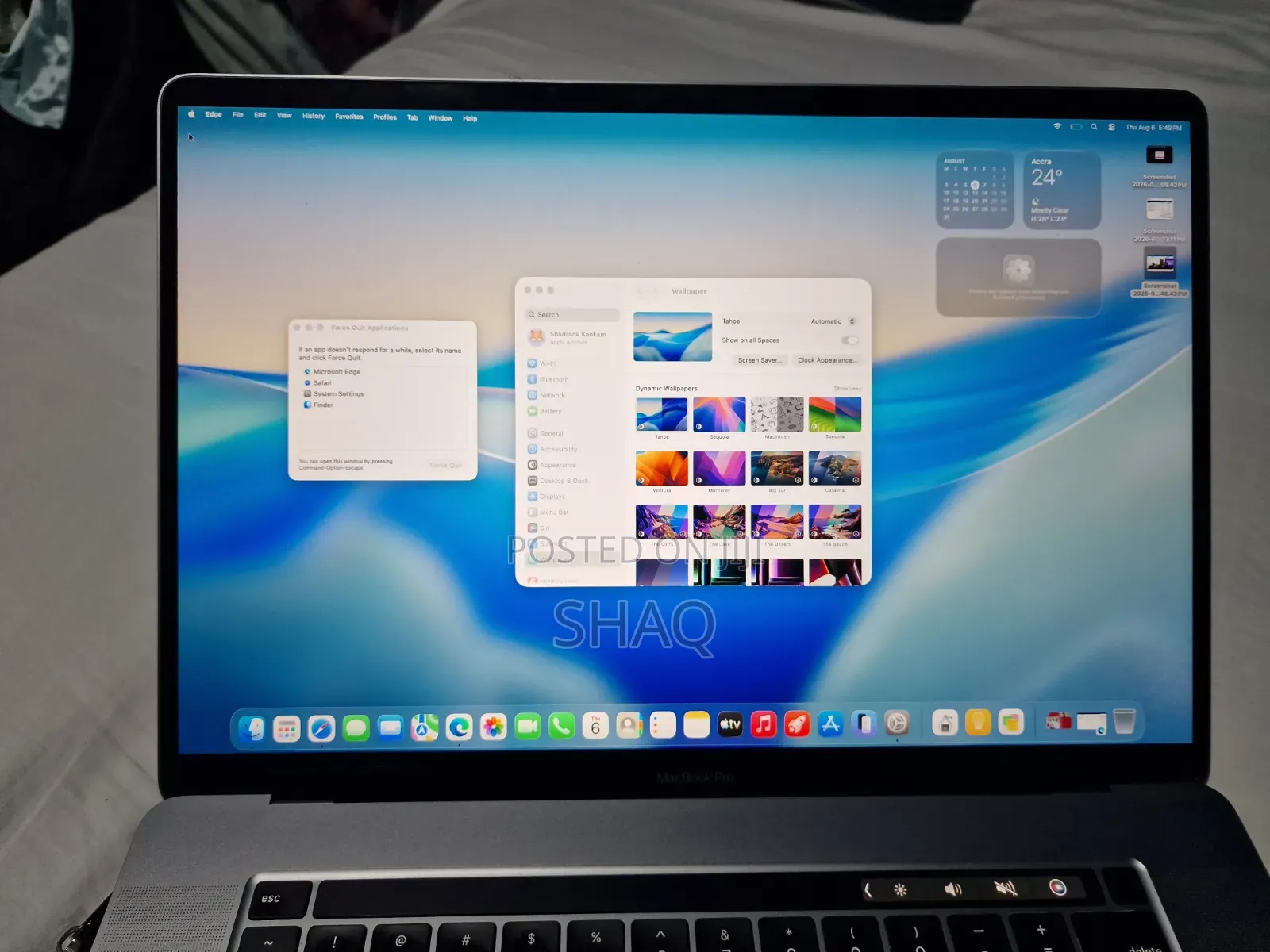Click the Screen Saver… button
Screen dimensions: 1270x952
click(x=760, y=360)
